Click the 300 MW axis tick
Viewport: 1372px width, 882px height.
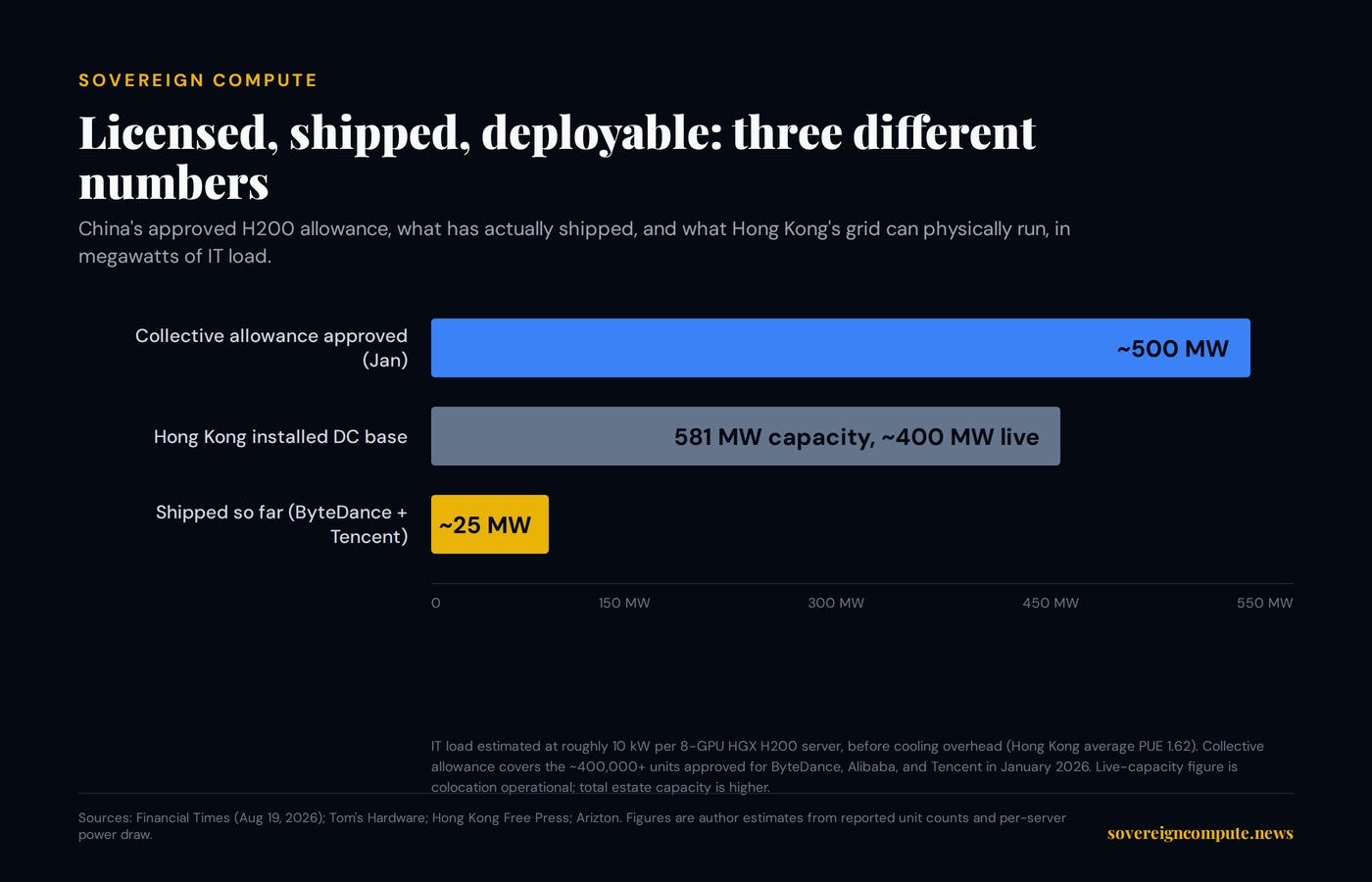[836, 603]
